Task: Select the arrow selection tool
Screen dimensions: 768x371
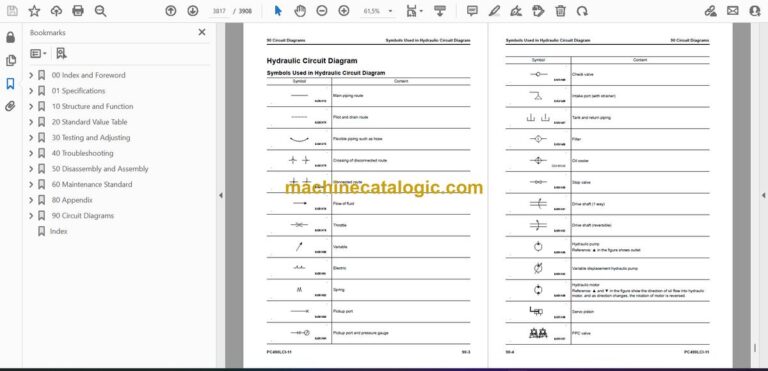Action: pyautogui.click(x=278, y=11)
